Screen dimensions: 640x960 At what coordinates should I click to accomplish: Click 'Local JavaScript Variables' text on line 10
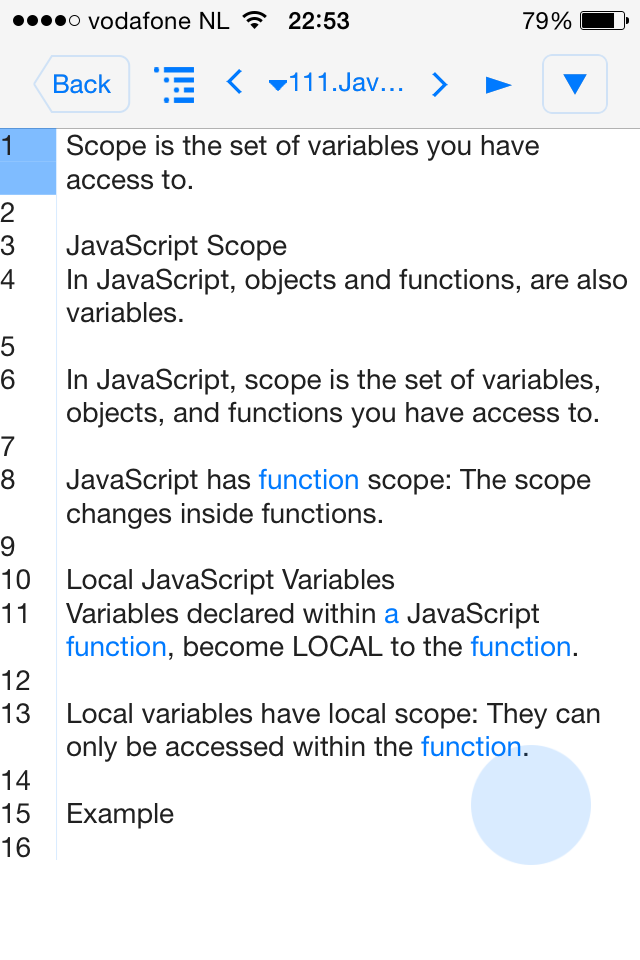pyautogui.click(x=230, y=580)
